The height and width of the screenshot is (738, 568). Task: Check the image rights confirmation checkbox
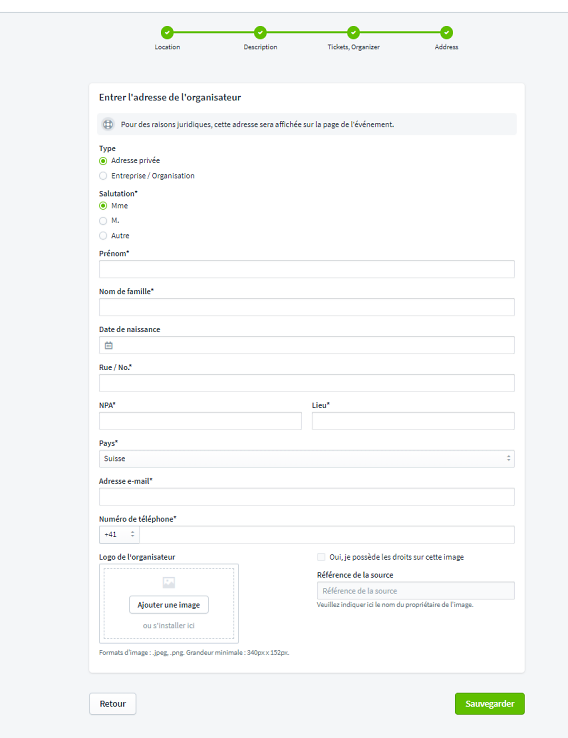(321, 557)
